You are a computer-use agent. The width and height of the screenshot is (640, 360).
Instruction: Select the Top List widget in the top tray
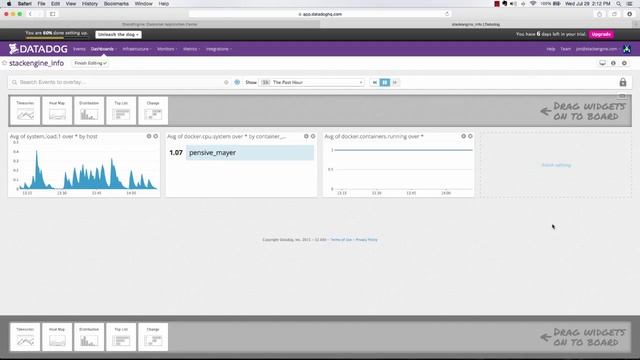121,111
